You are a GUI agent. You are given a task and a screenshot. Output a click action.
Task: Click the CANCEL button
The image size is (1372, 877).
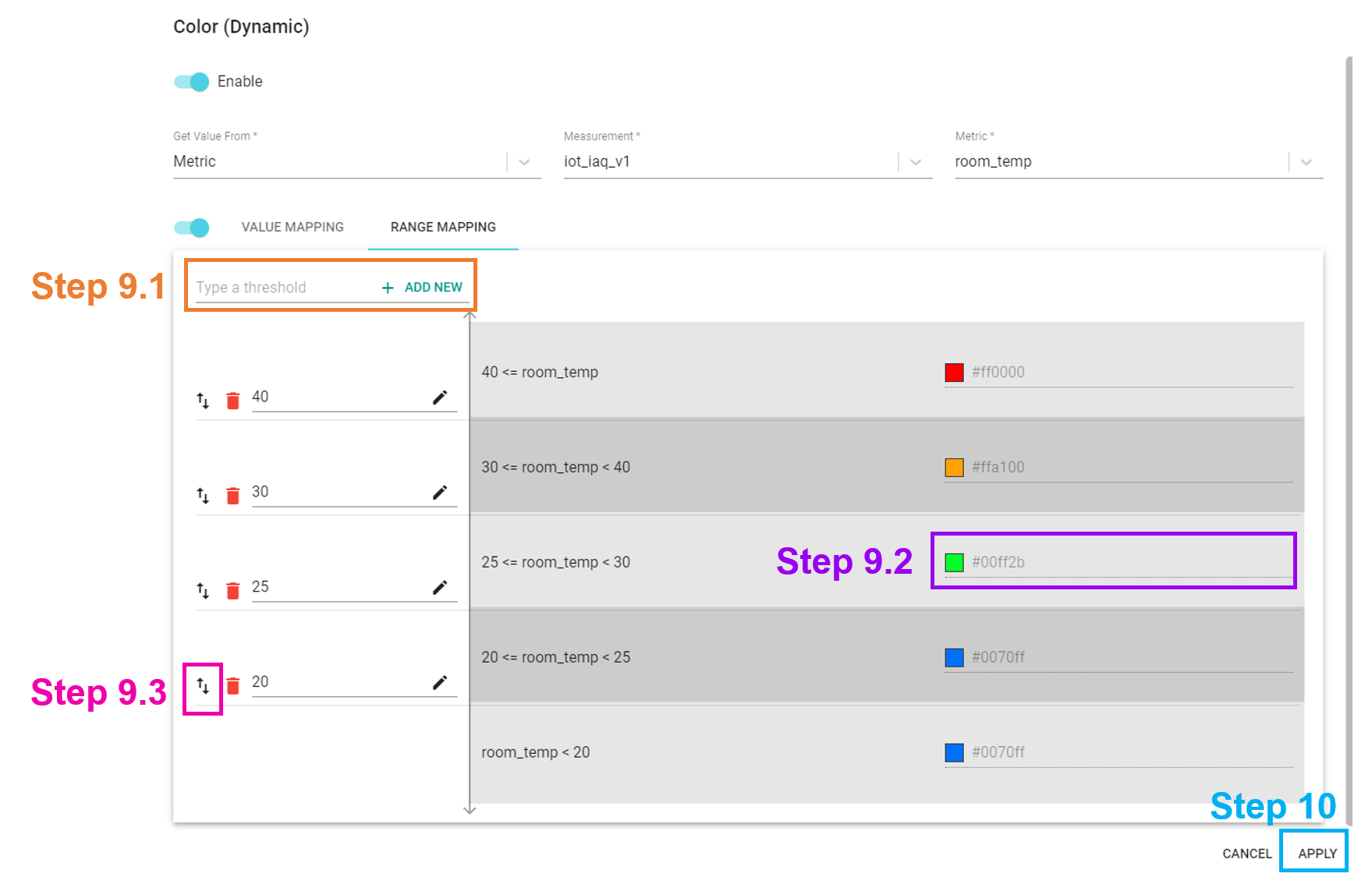pyautogui.click(x=1246, y=854)
